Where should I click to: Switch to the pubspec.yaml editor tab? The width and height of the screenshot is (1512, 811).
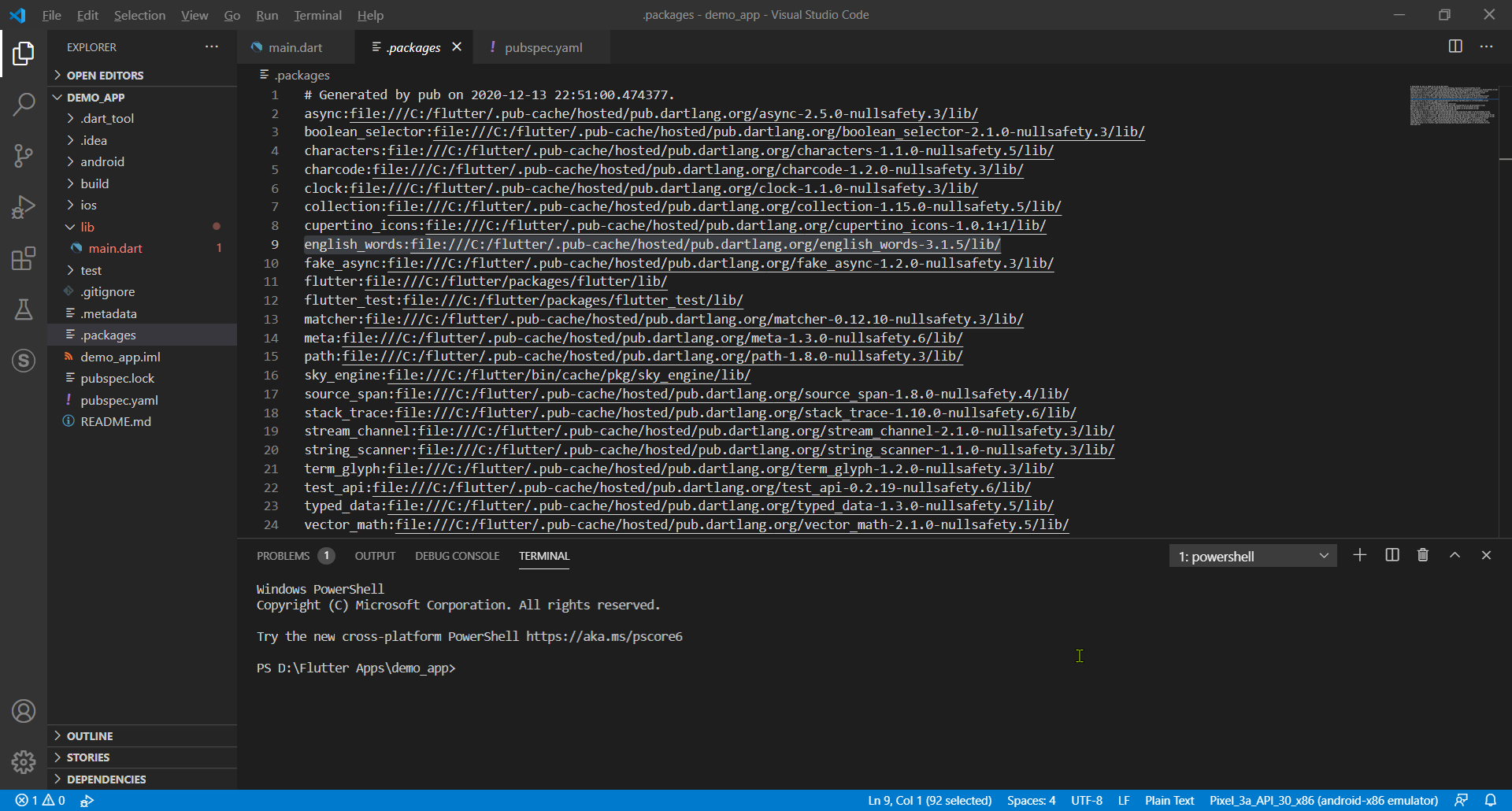tap(543, 47)
